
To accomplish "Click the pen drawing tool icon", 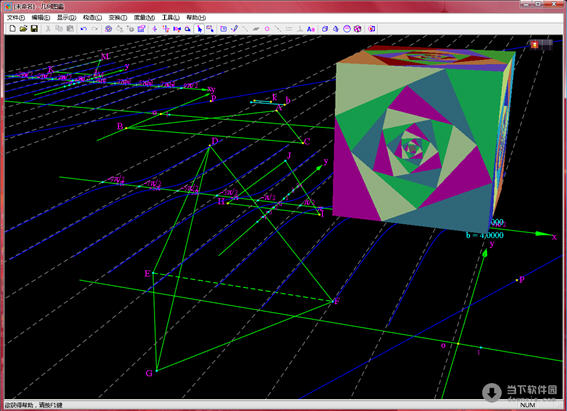I will (x=235, y=29).
